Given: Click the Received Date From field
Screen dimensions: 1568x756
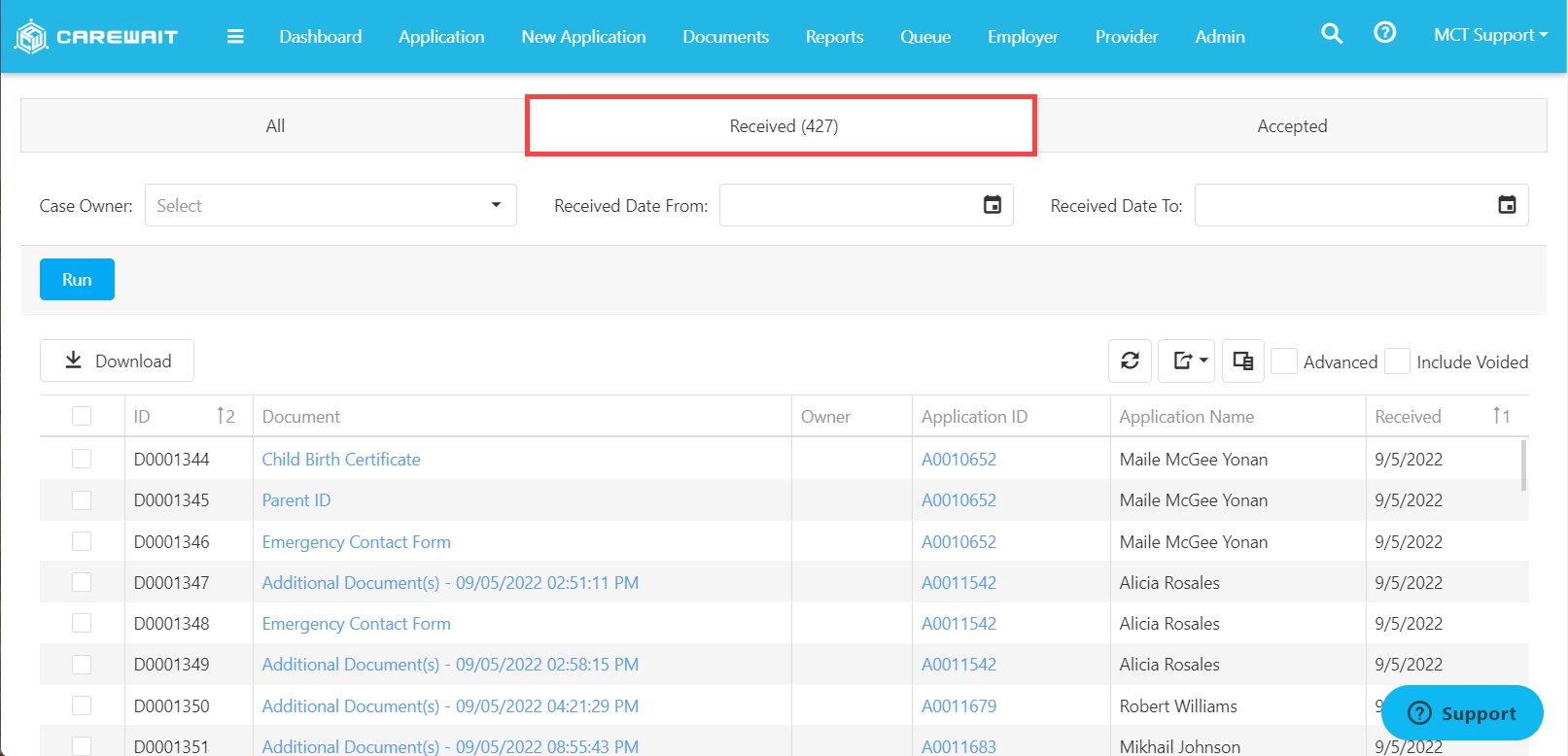Looking at the screenshot, I should coord(866,205).
